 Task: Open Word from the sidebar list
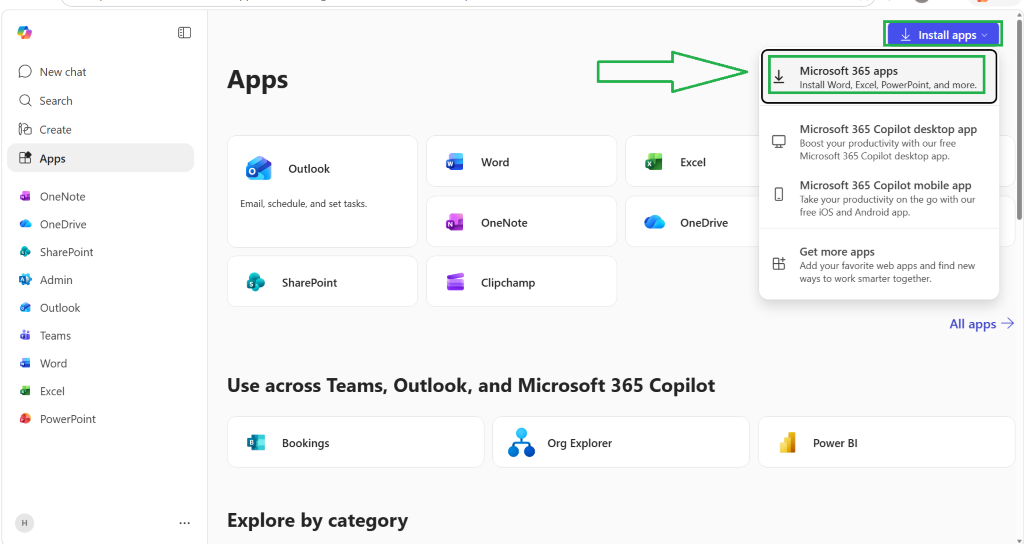tap(101, 363)
